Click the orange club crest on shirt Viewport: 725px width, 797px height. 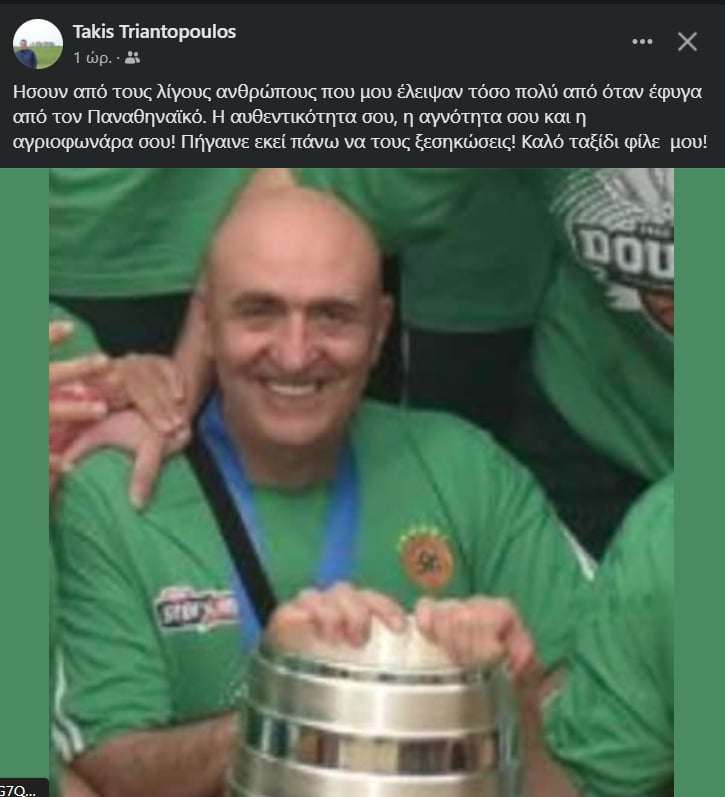click(x=426, y=559)
